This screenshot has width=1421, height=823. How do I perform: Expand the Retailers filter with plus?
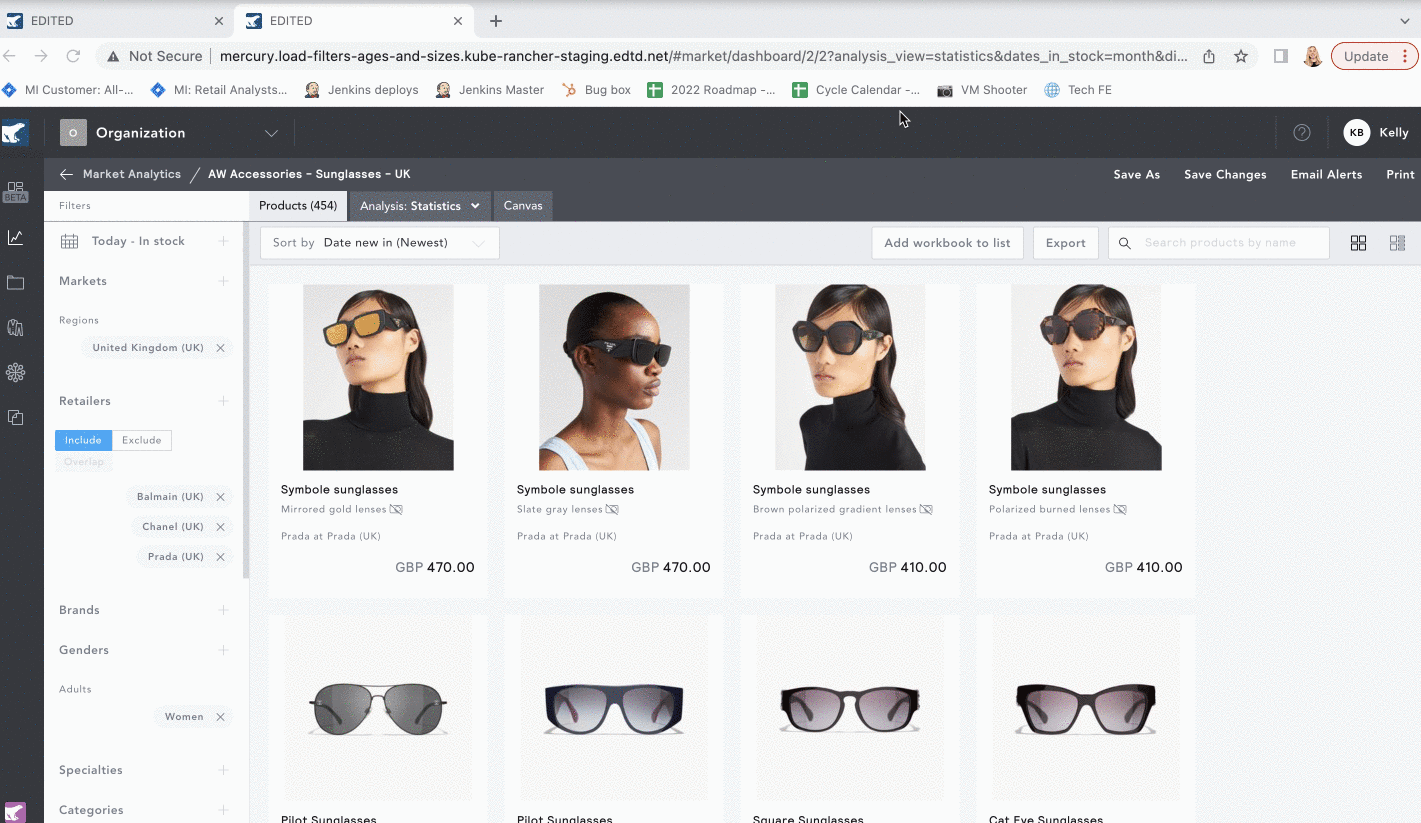[223, 401]
